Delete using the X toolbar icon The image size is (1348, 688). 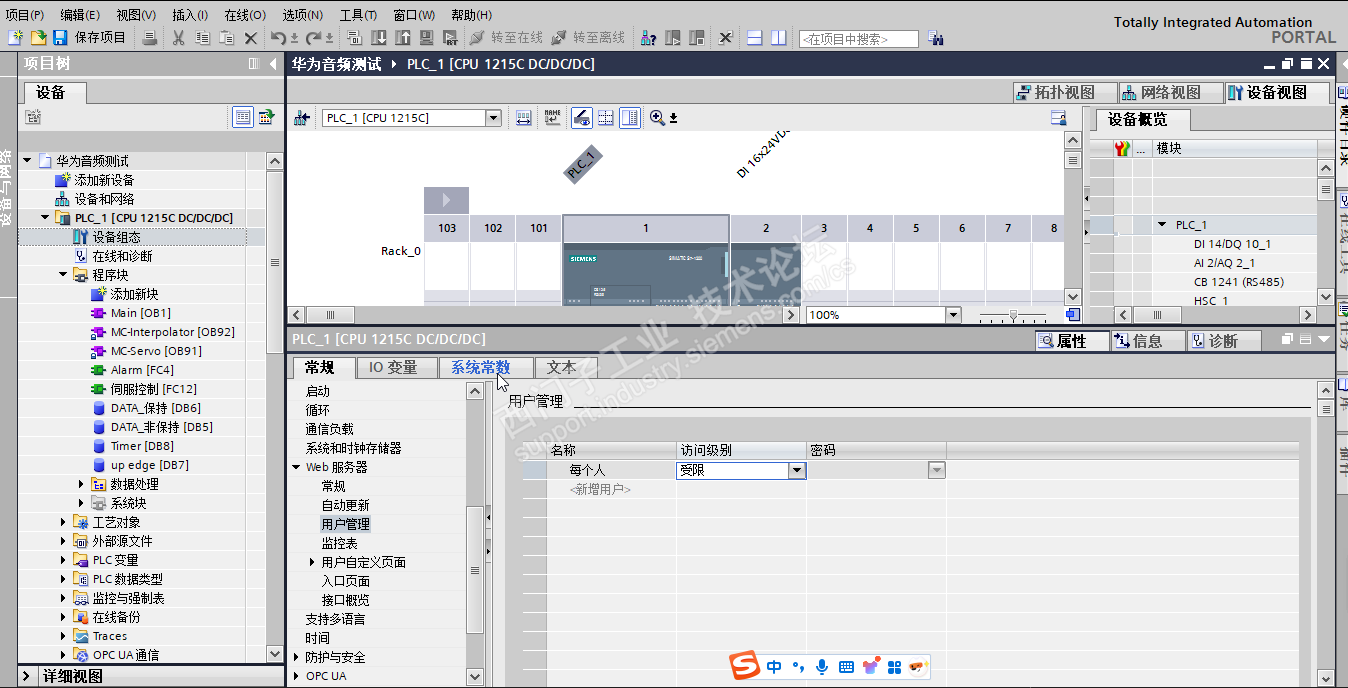(251, 38)
